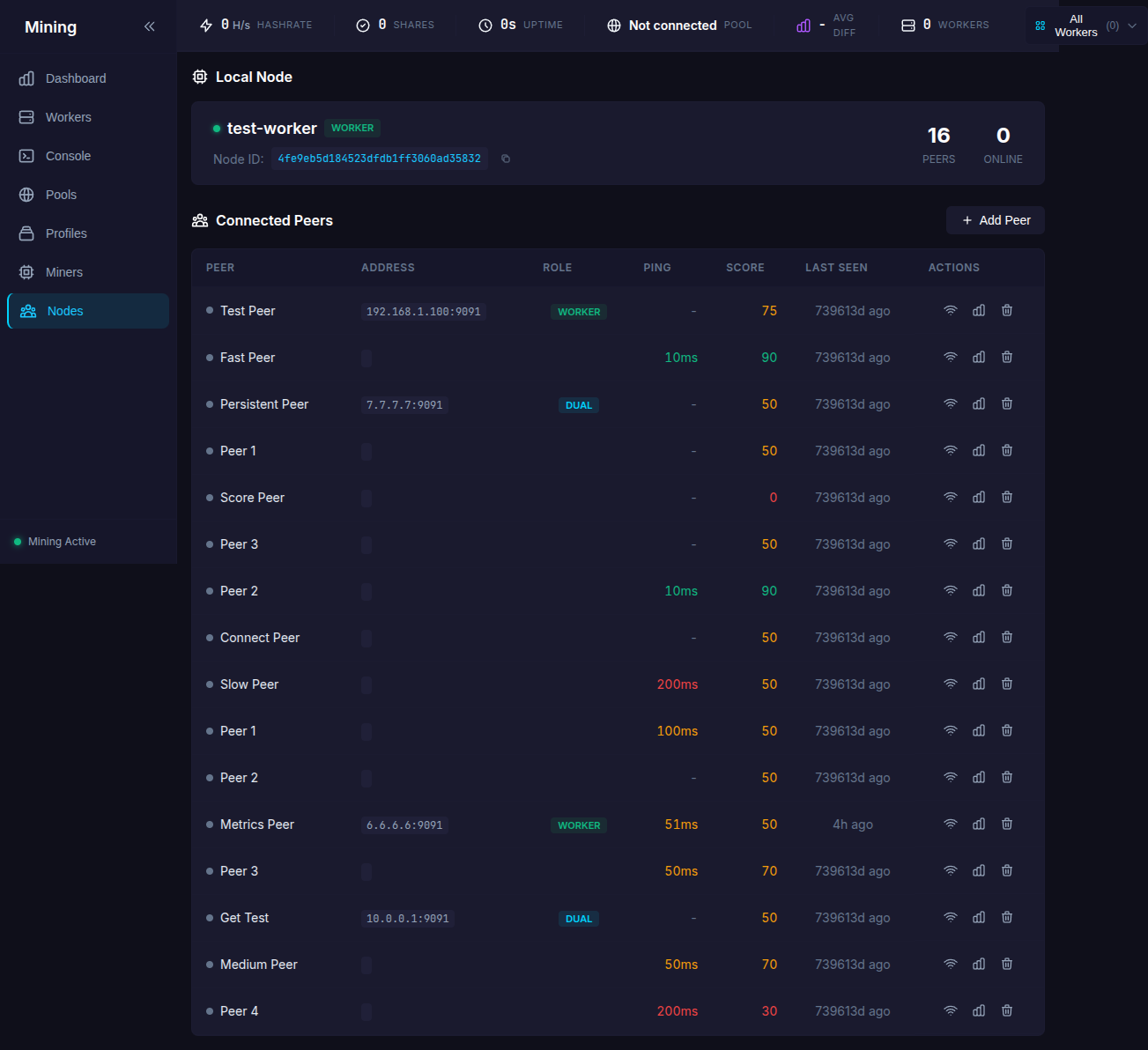
Task: Delete the Slow Peer entry
Action: (x=1007, y=684)
